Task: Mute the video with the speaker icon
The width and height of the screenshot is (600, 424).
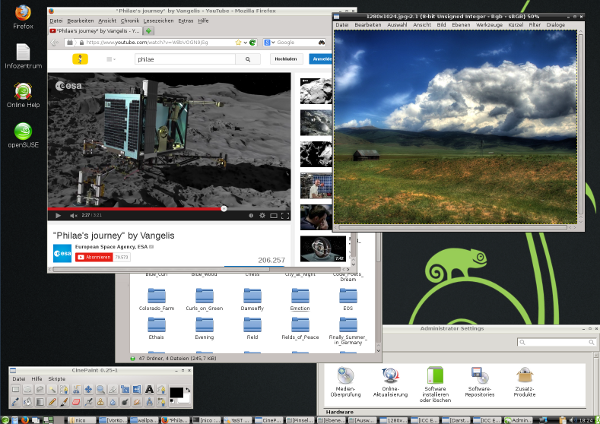Action: (x=73, y=215)
